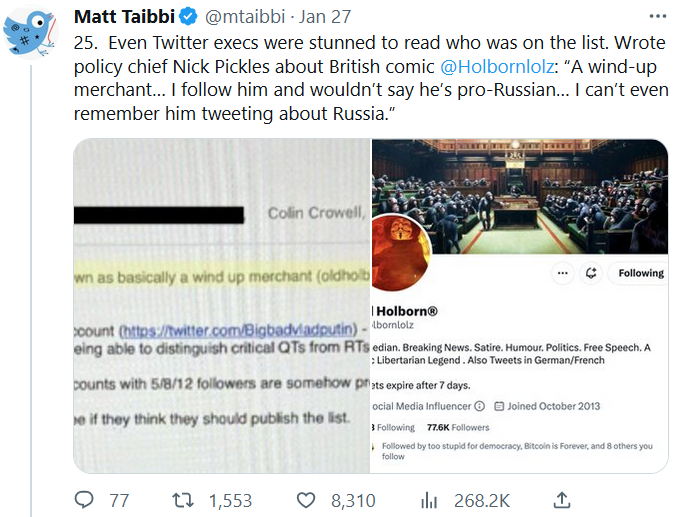Screen dimensions: 681x517
Task: Retweet this post via the retweet icon
Action: (x=183, y=499)
